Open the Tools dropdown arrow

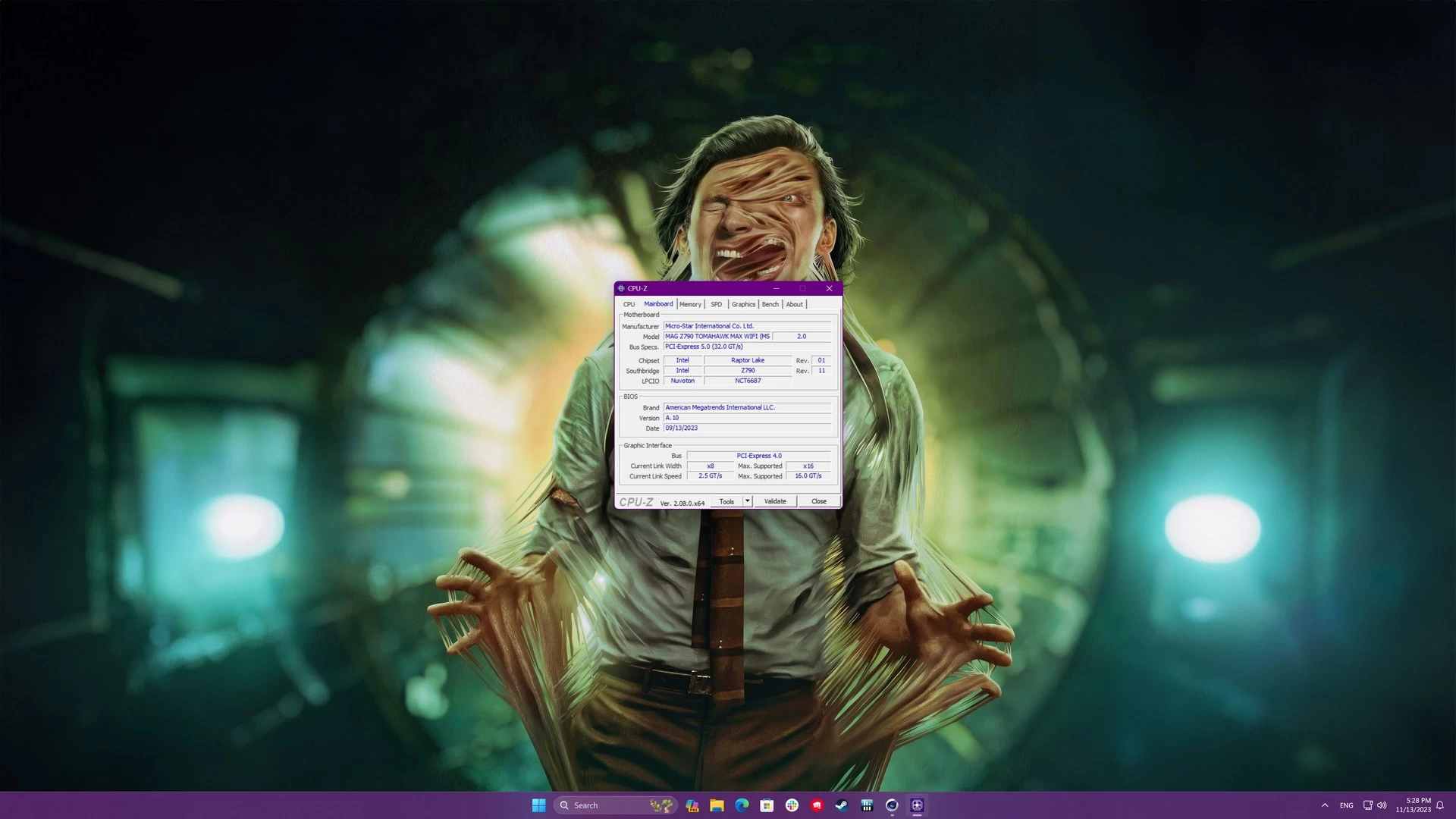point(747,501)
